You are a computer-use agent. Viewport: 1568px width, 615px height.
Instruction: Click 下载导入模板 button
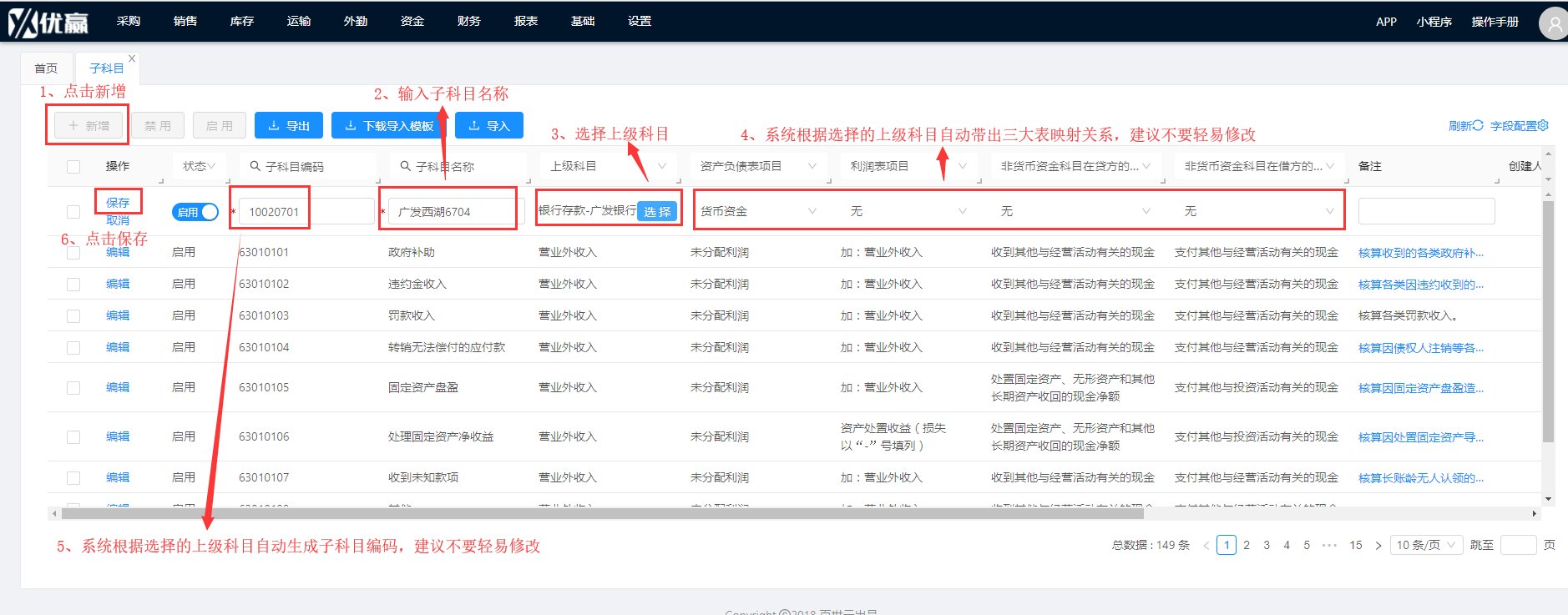point(389,125)
